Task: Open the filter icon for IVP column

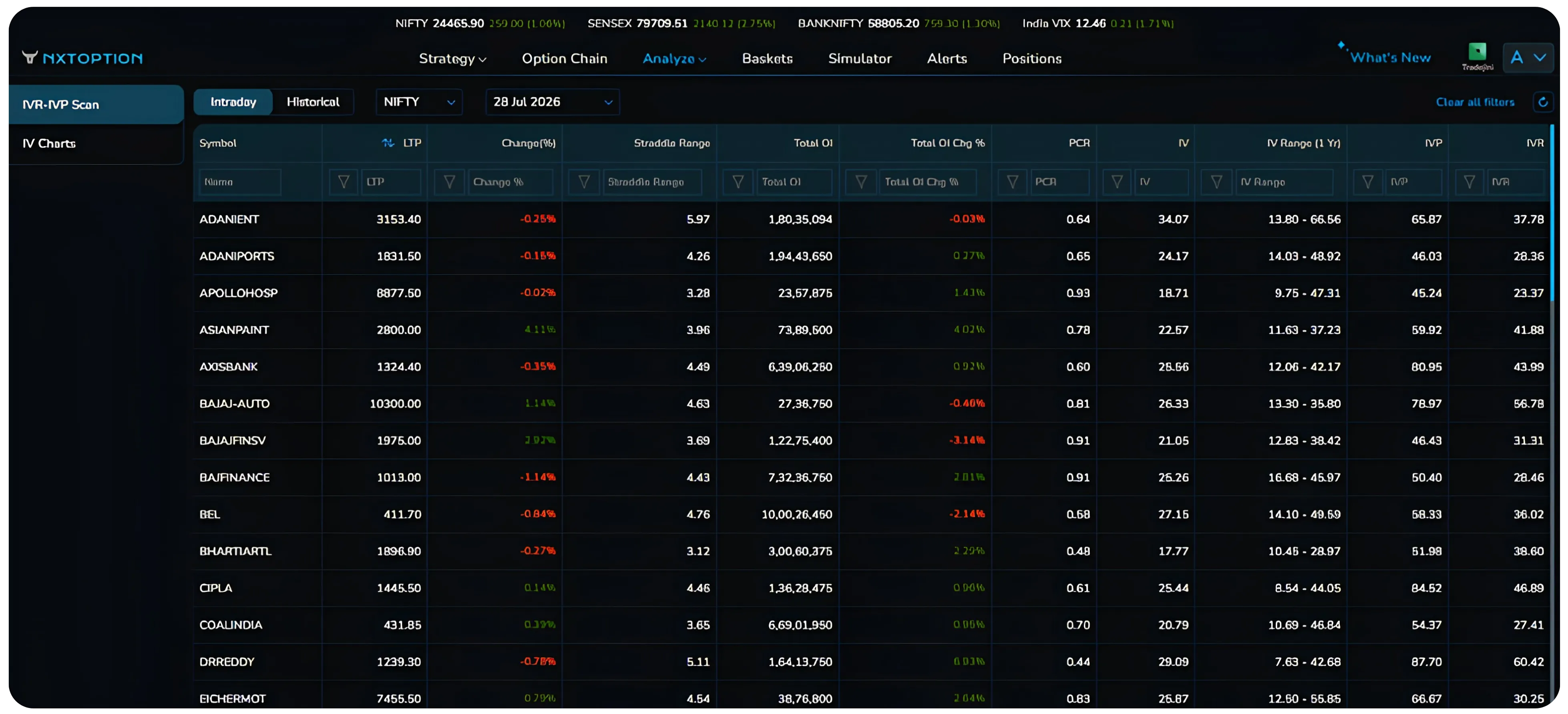Action: pyautogui.click(x=1367, y=182)
